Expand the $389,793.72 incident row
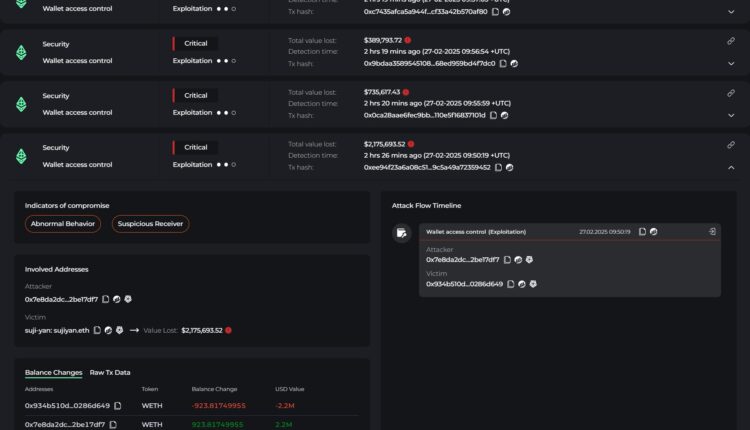The image size is (750, 430). [731, 63]
